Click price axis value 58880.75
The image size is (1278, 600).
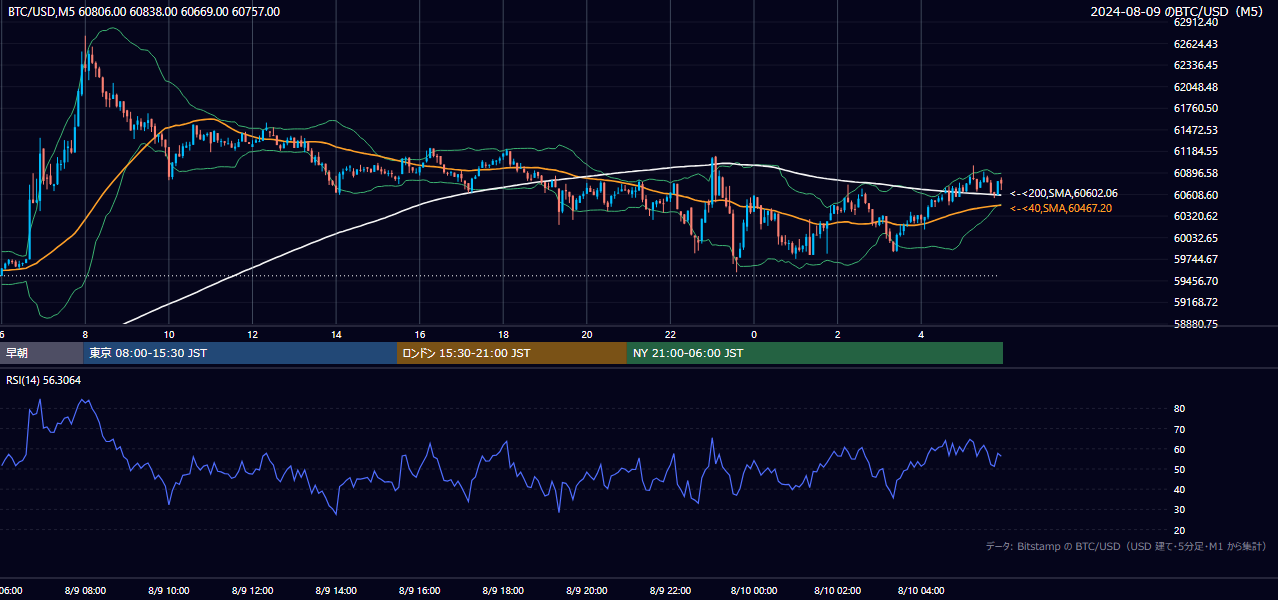(x=1196, y=324)
